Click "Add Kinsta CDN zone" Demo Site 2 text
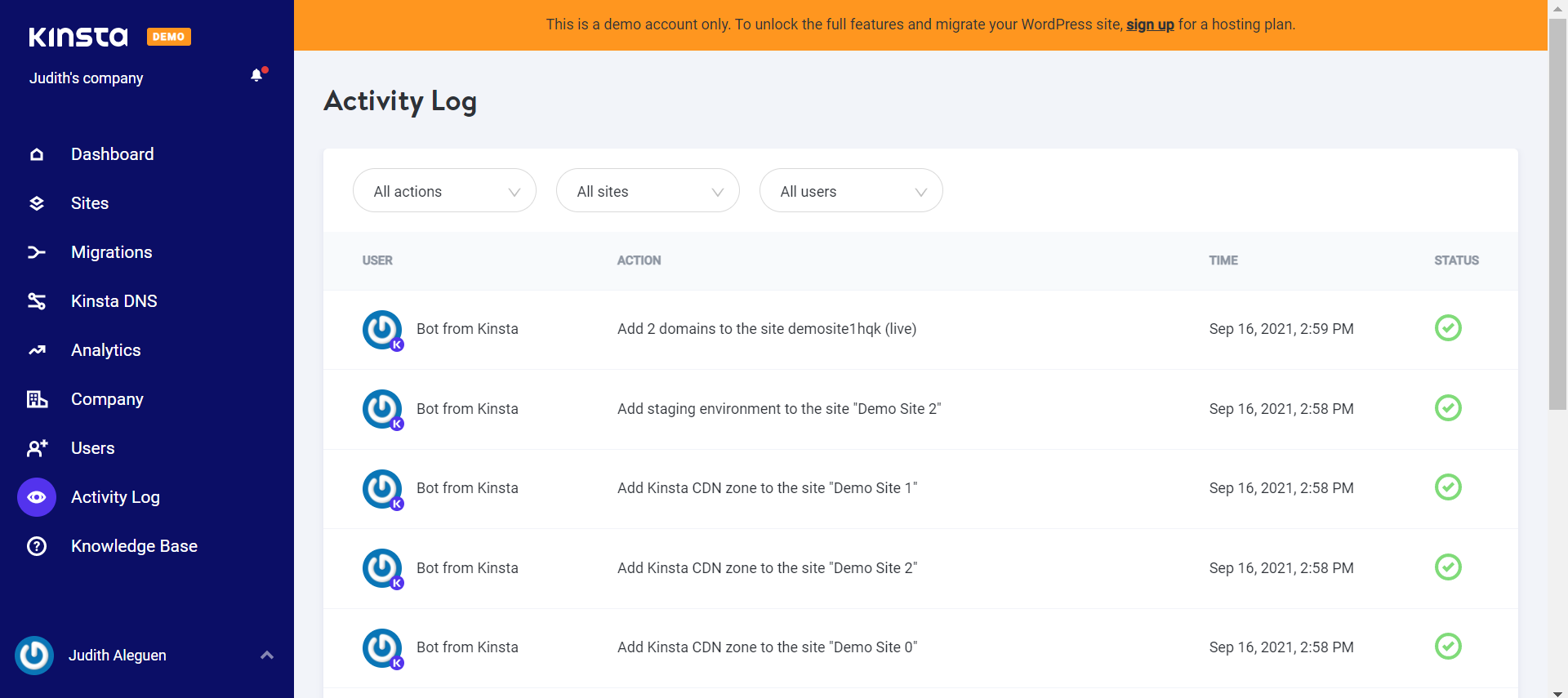Screen dimensions: 1568x698 767,568
